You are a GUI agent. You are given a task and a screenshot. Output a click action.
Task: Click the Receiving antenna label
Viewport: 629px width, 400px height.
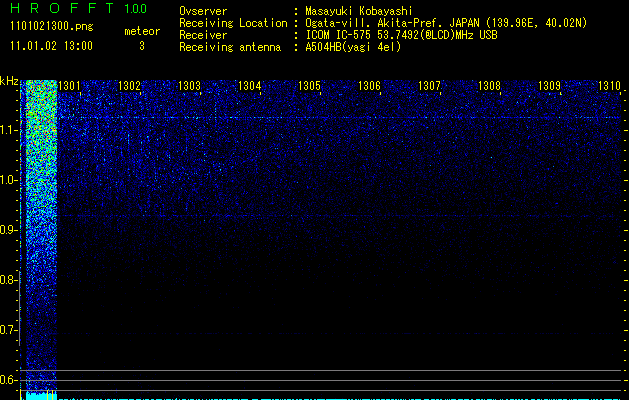[230, 47]
